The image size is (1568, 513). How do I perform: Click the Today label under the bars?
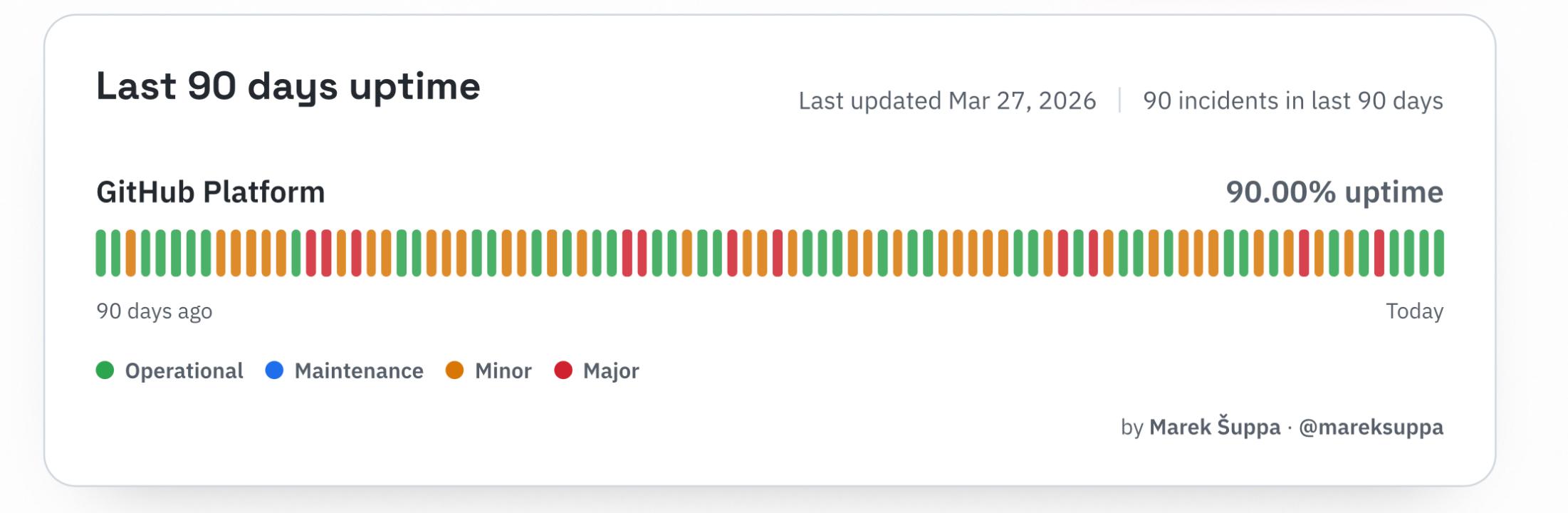click(x=1414, y=311)
